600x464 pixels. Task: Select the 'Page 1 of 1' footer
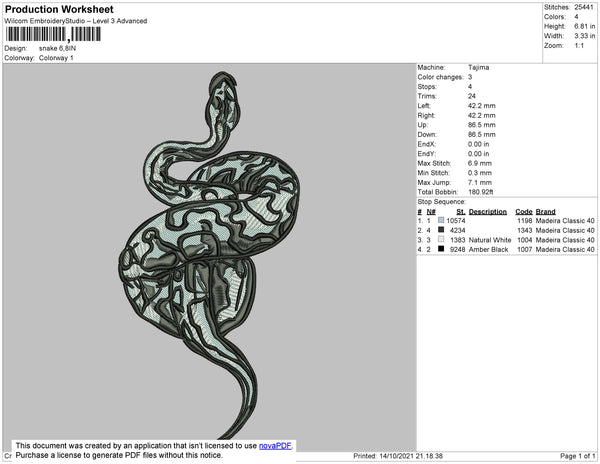click(577, 456)
